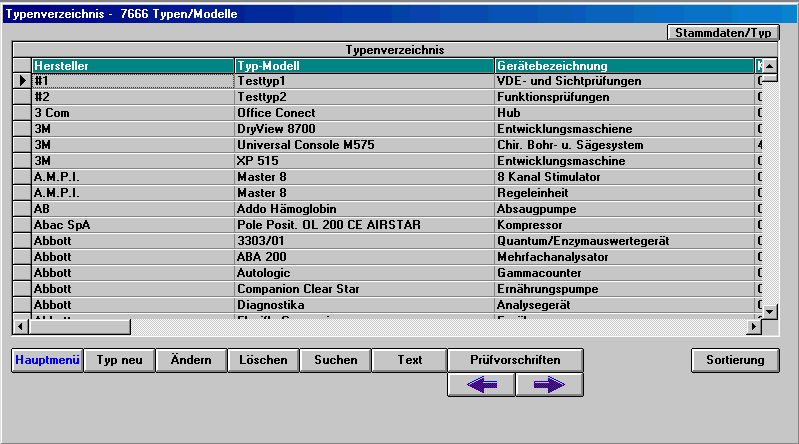799x444 pixels.
Task: Select the Addo Hämoglobin cell
Action: coord(364,208)
